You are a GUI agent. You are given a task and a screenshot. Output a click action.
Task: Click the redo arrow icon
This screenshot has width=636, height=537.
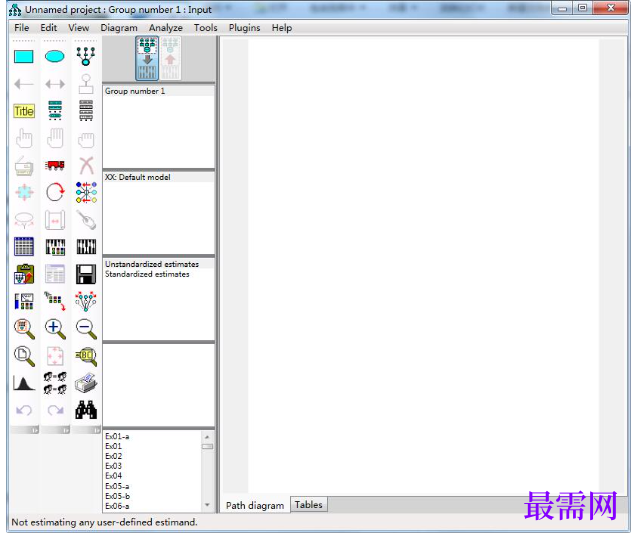tap(55, 410)
